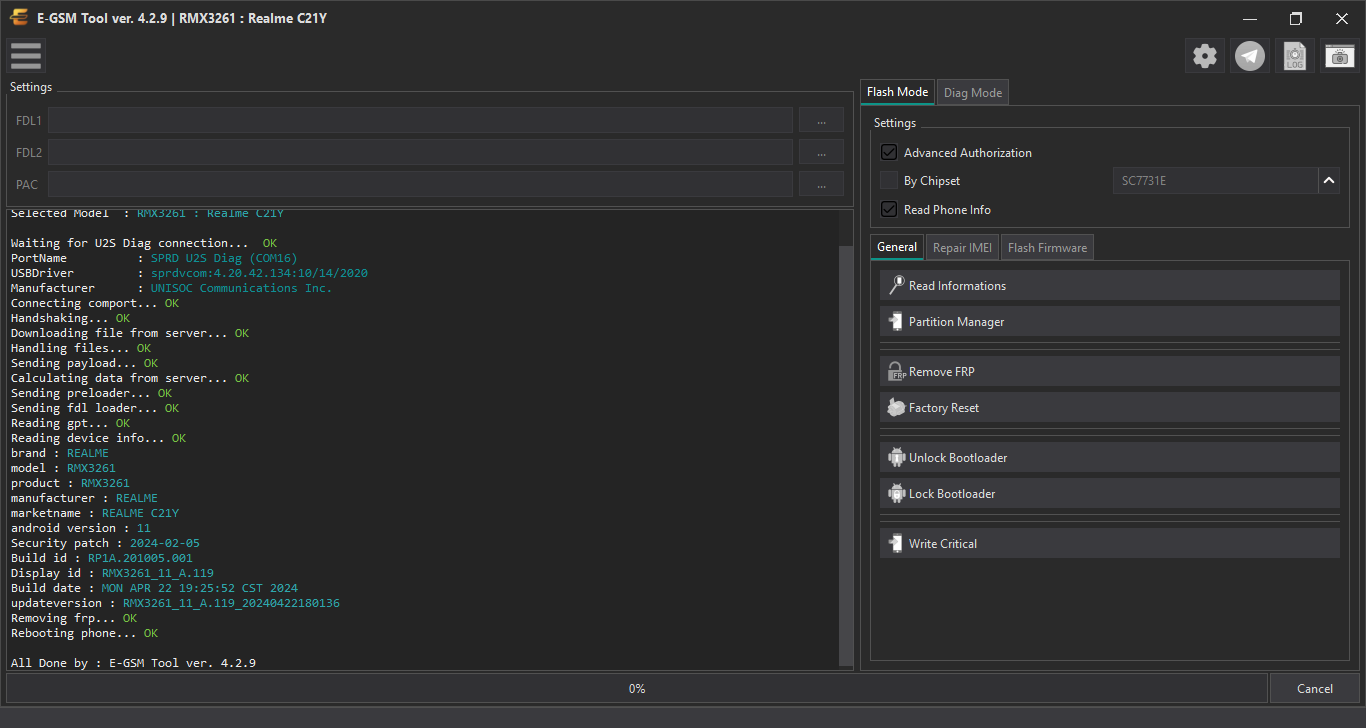Select the General tab
The width and height of the screenshot is (1366, 728).
click(x=897, y=247)
